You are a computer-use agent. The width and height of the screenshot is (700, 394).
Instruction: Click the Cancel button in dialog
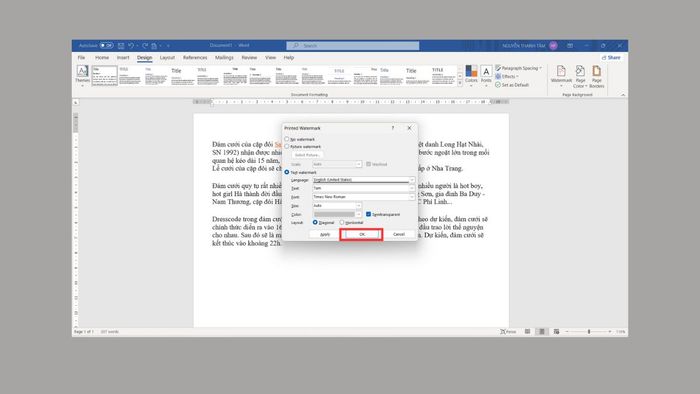coord(399,234)
